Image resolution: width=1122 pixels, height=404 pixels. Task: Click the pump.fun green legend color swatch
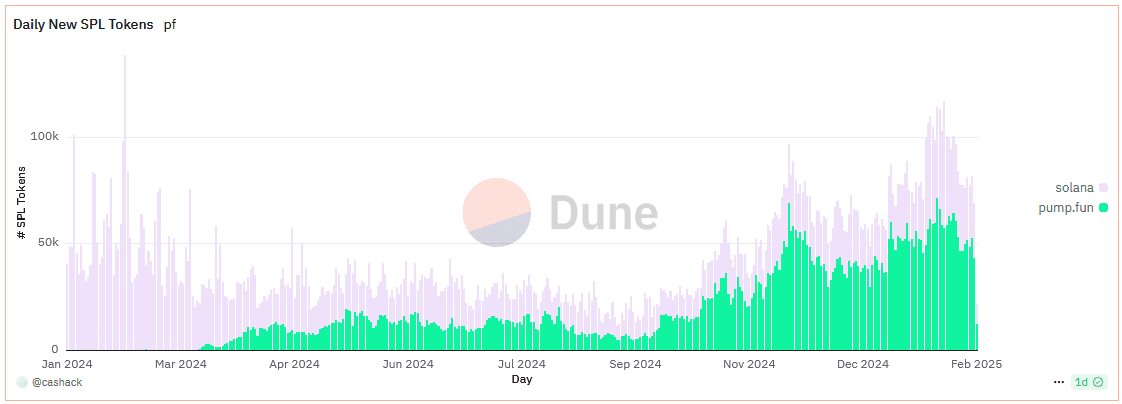click(1104, 207)
